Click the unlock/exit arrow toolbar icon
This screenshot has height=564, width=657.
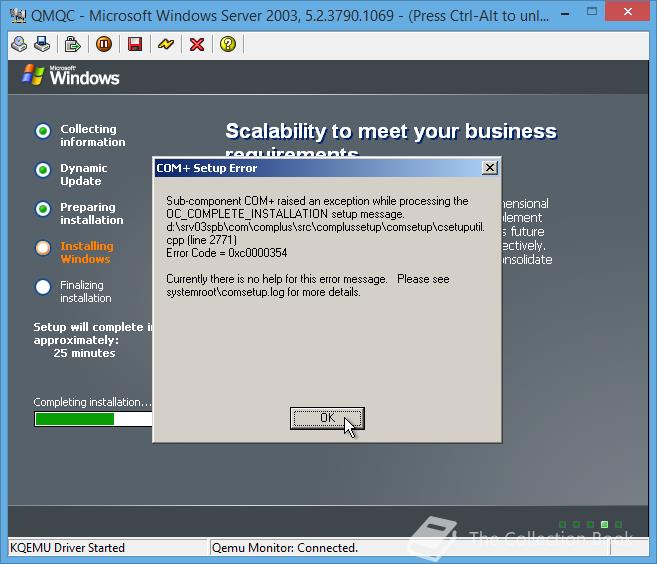coord(72,44)
